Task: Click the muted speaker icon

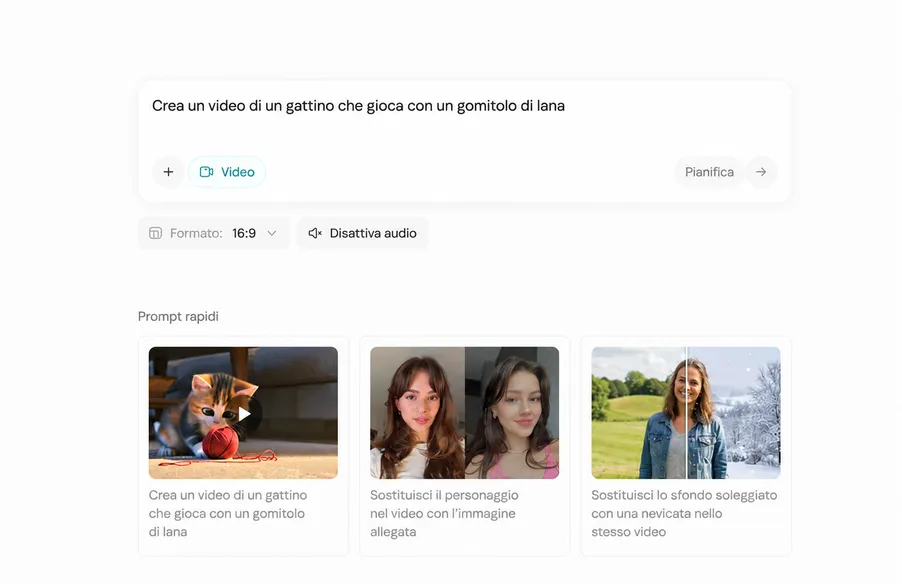Action: tap(315, 233)
